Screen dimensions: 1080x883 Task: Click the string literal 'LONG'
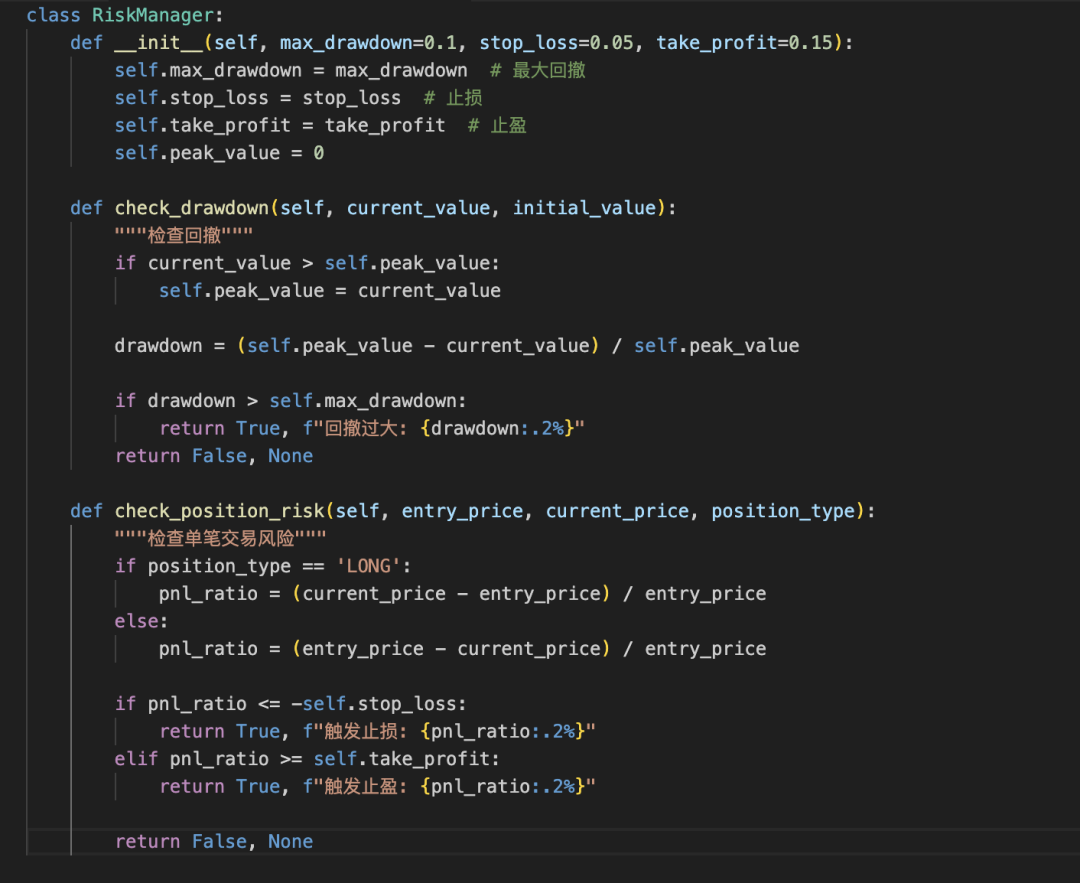(x=368, y=566)
